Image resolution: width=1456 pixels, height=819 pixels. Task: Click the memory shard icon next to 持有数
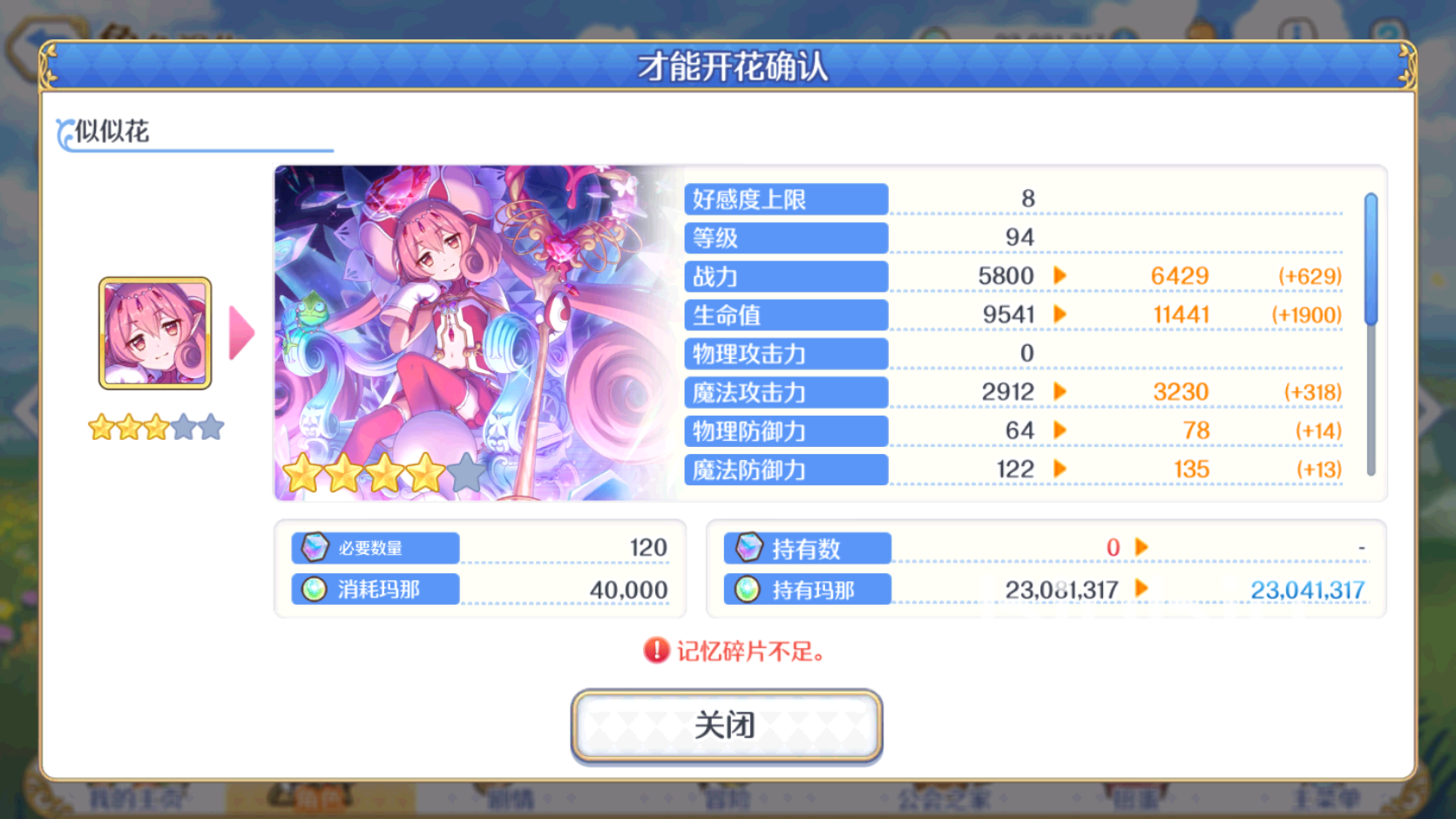(x=748, y=547)
